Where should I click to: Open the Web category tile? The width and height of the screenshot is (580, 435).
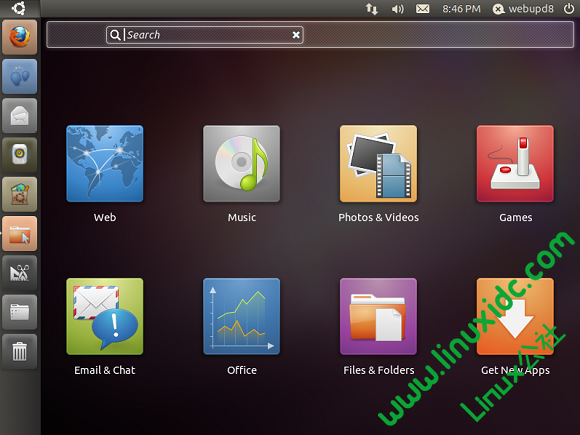(105, 163)
